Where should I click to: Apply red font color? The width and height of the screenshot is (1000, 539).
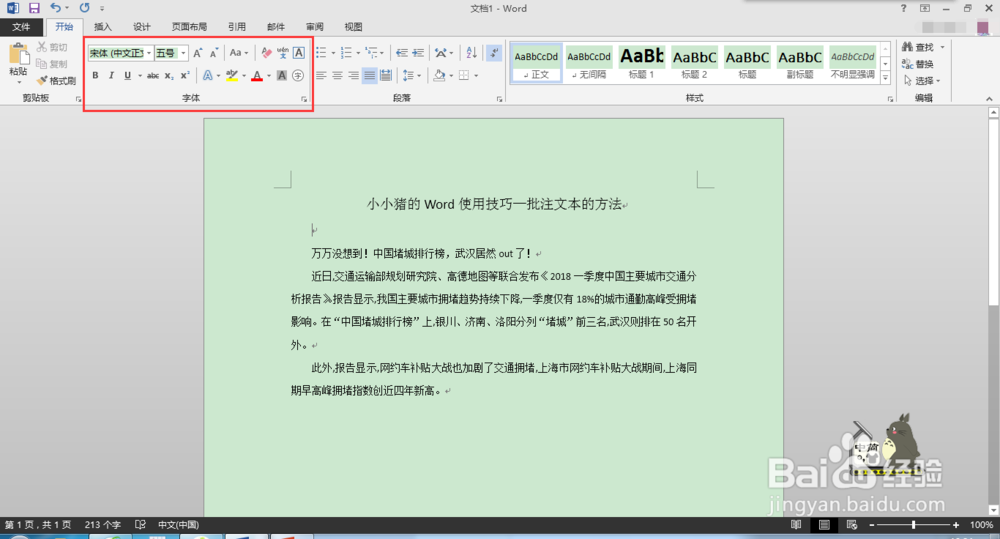(x=257, y=75)
